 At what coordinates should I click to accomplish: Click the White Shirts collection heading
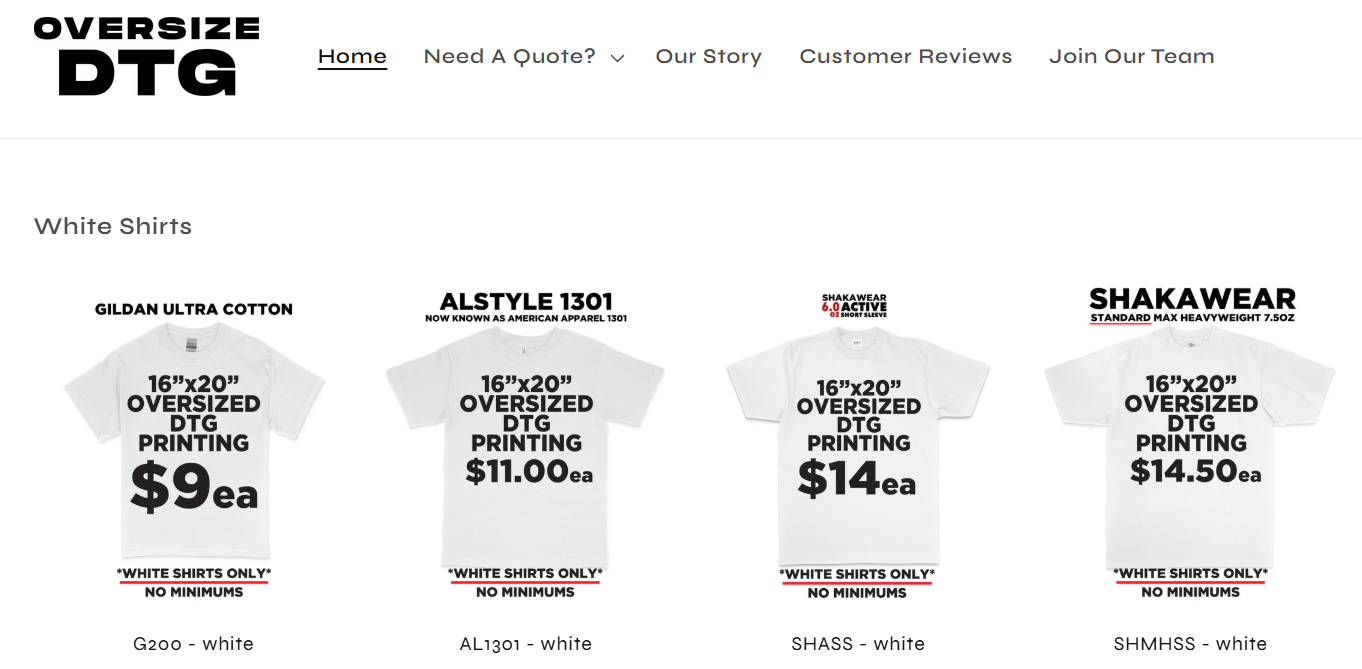pos(113,226)
